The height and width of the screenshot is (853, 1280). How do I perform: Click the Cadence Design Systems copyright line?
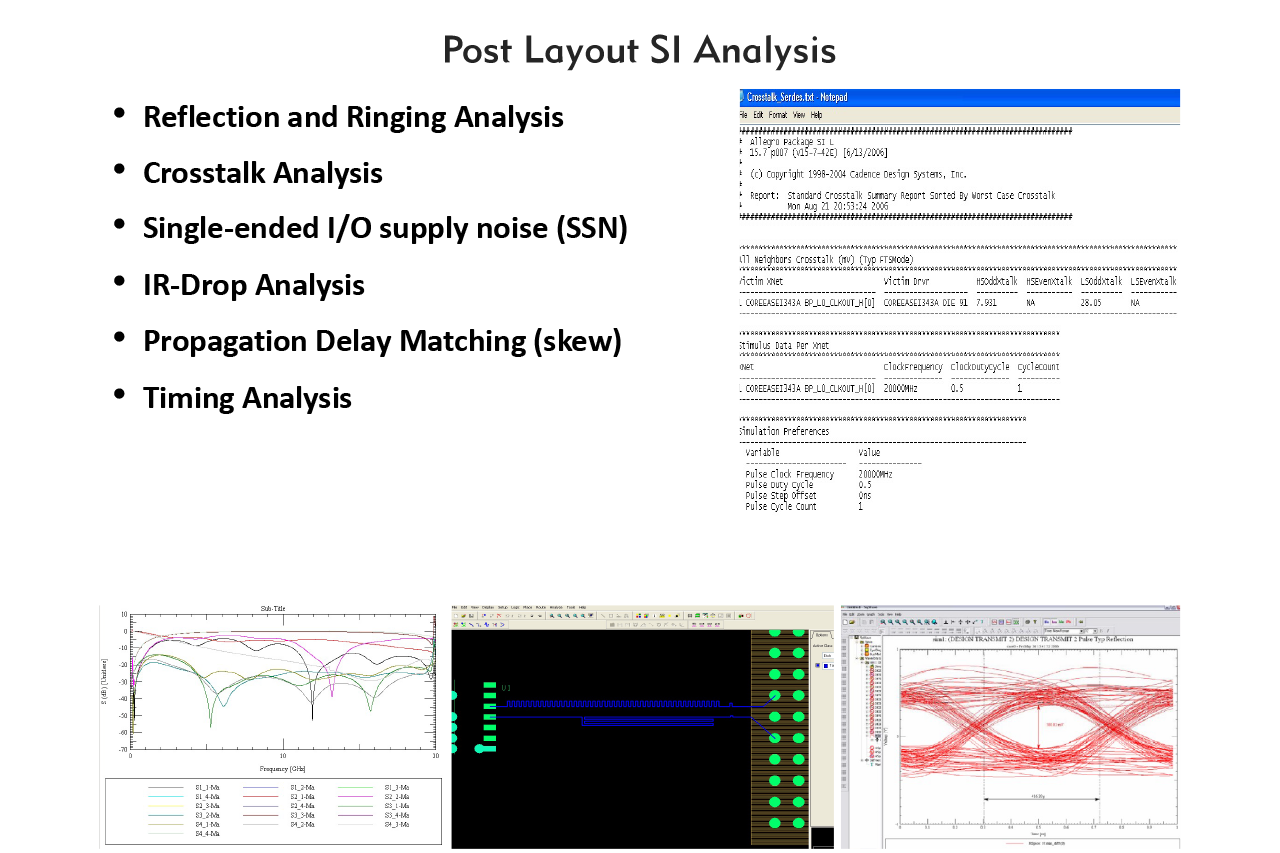tap(858, 174)
